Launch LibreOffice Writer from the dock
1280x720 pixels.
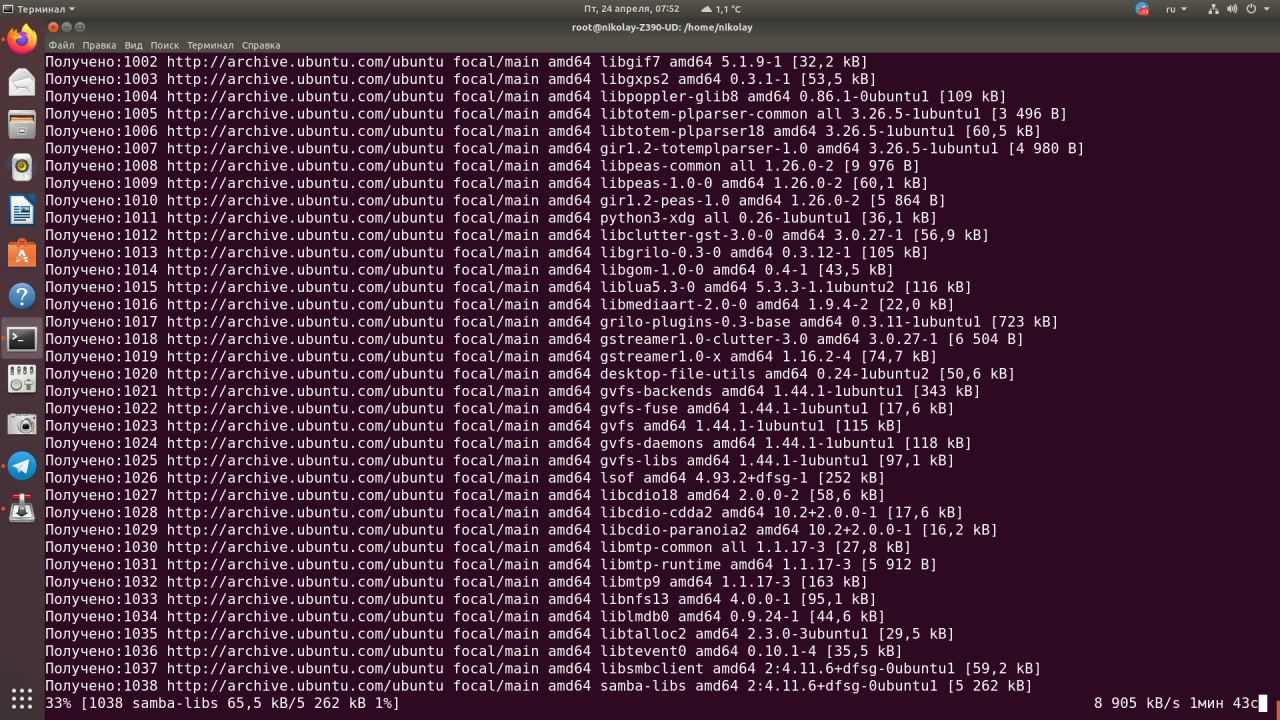(22, 211)
